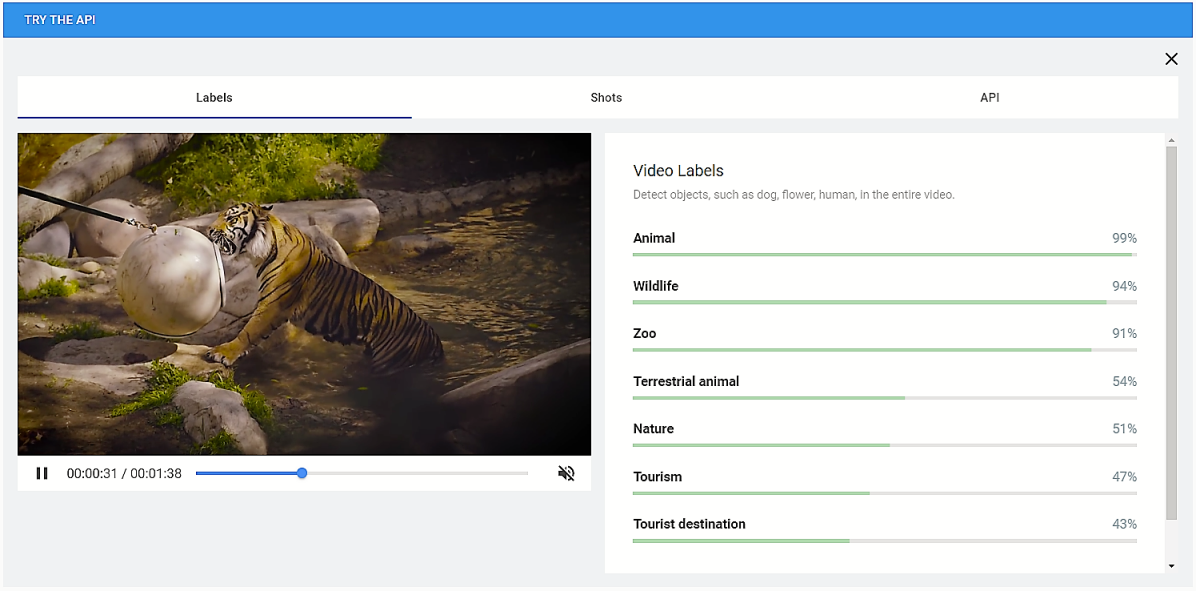Click the Tourism label
The image size is (1196, 591).
click(657, 477)
